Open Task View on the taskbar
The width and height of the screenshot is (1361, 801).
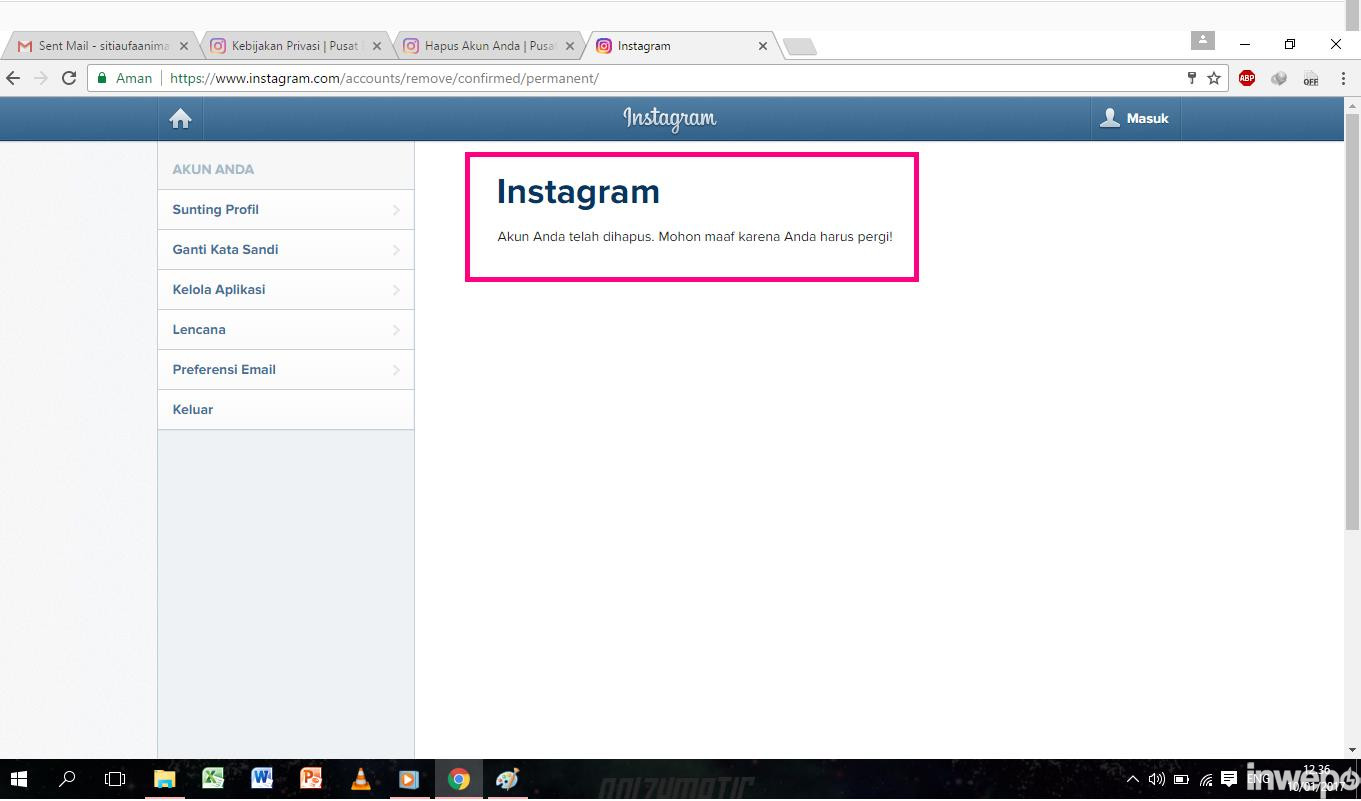tap(115, 779)
